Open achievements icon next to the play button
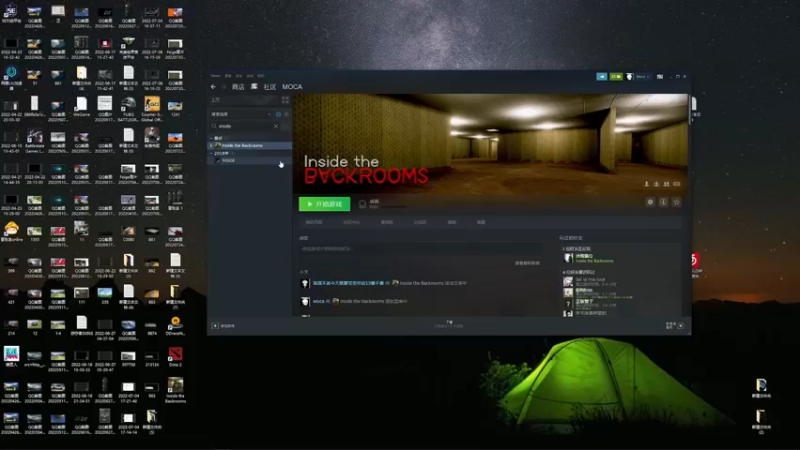The image size is (800, 450). [362, 204]
